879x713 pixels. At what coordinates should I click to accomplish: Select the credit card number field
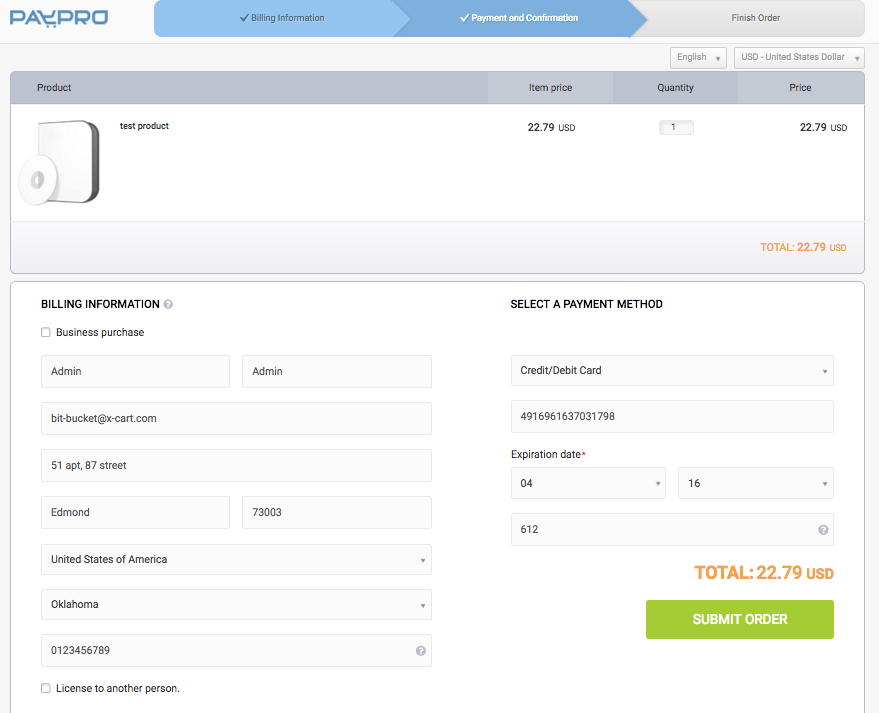[672, 416]
